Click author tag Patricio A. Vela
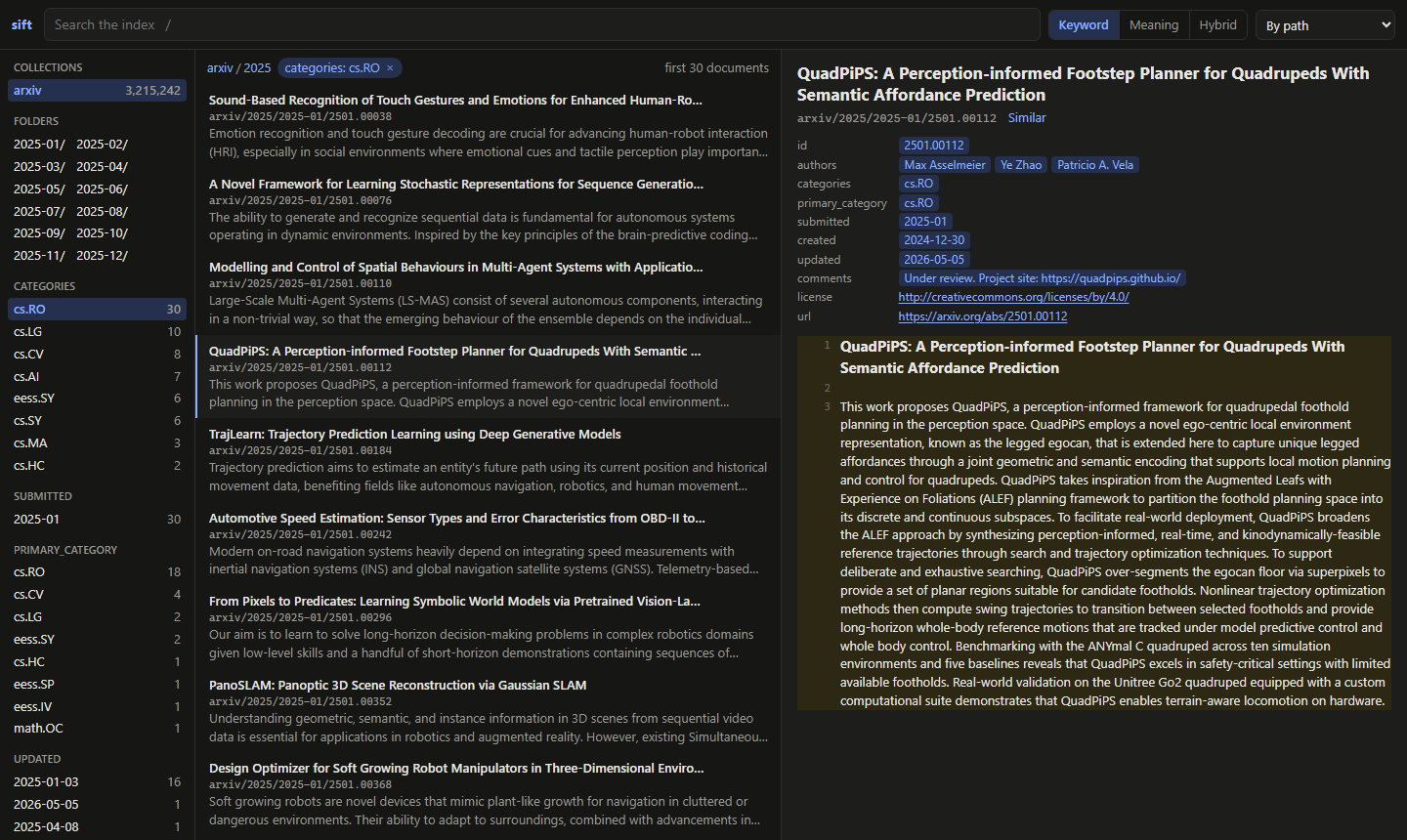Screen dimensions: 1407x840 coord(1095,165)
